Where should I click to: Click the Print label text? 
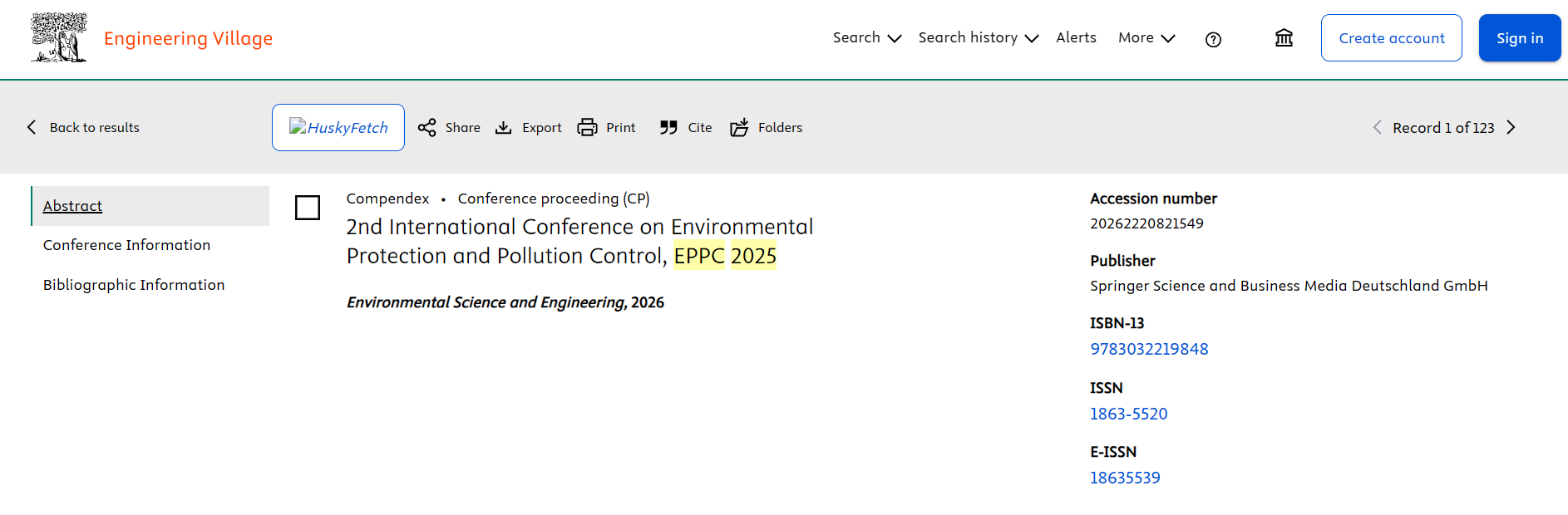(621, 127)
